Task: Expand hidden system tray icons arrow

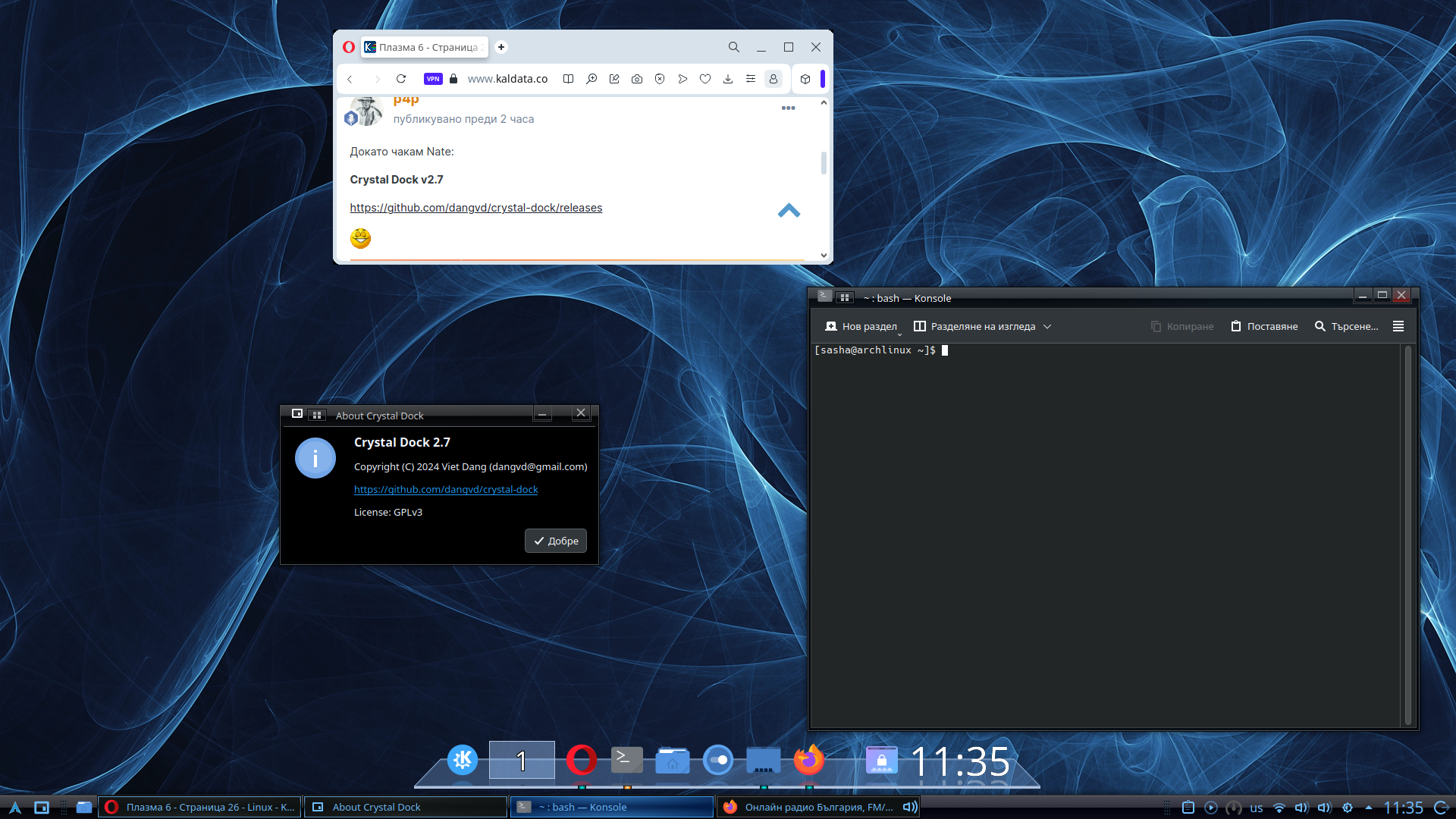Action: click(x=1369, y=808)
